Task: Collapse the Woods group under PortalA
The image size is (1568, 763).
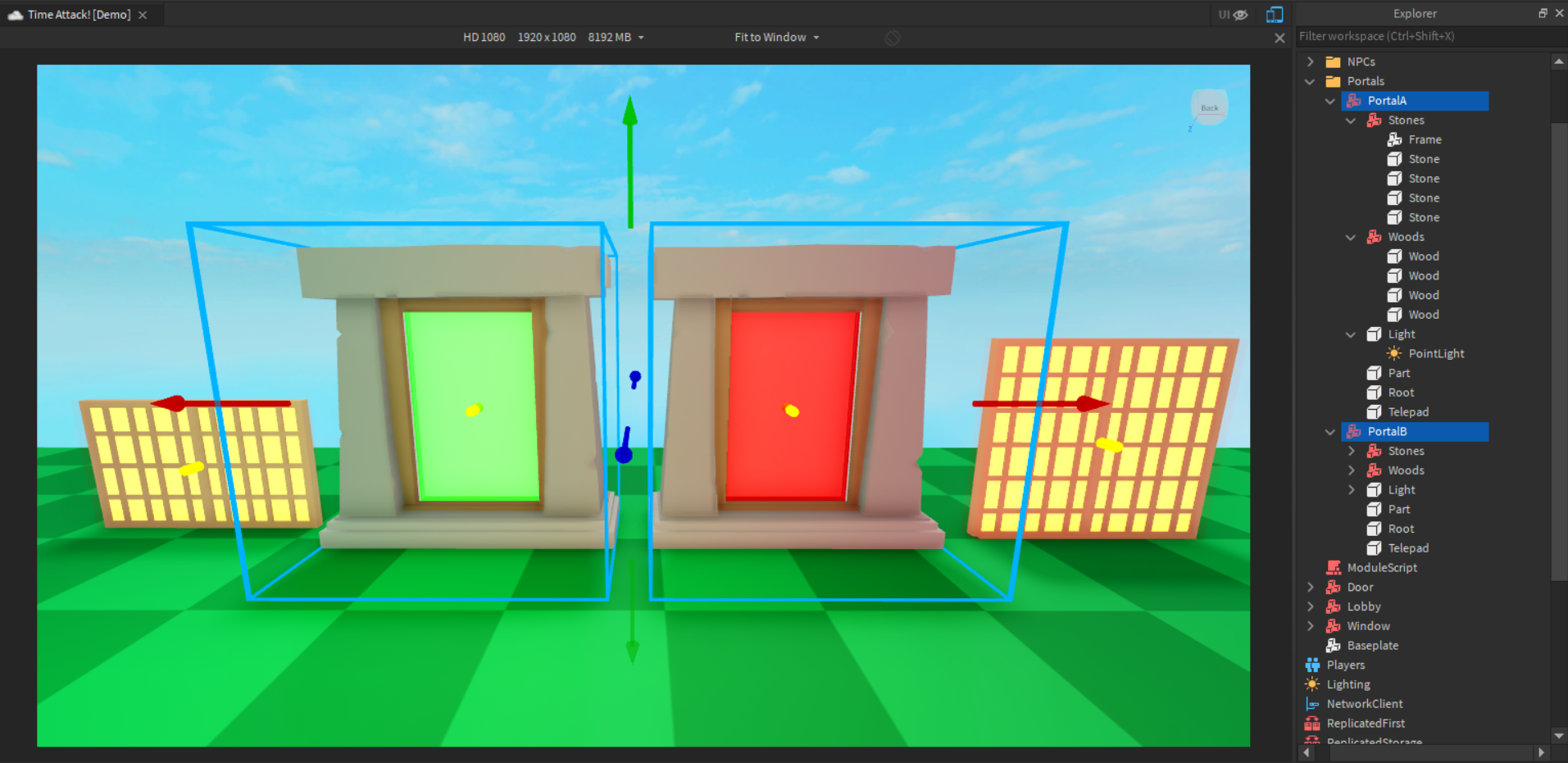Action: (x=1351, y=237)
